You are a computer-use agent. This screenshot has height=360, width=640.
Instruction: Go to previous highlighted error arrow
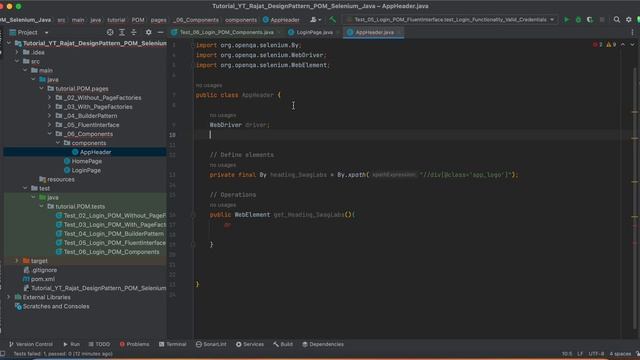[623, 44]
